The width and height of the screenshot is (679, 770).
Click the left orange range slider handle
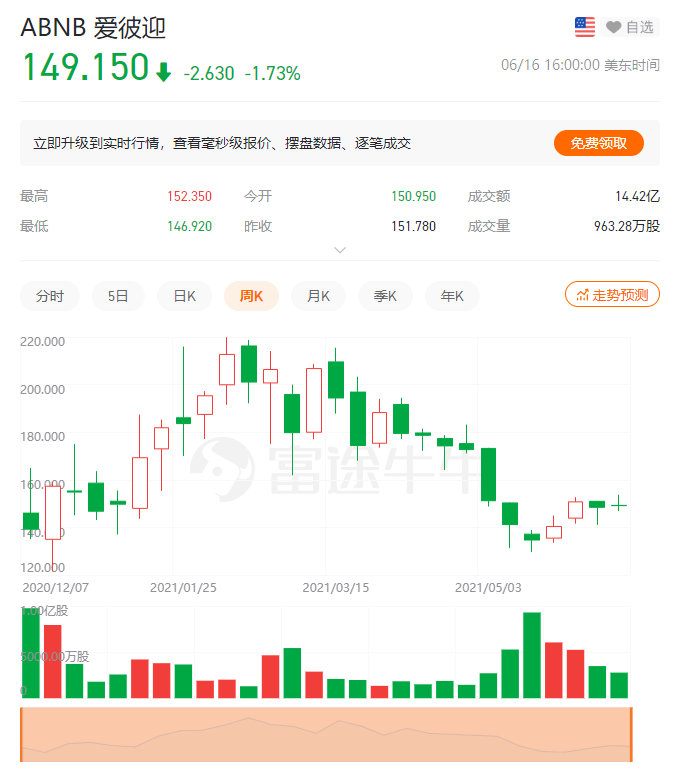coord(21,734)
